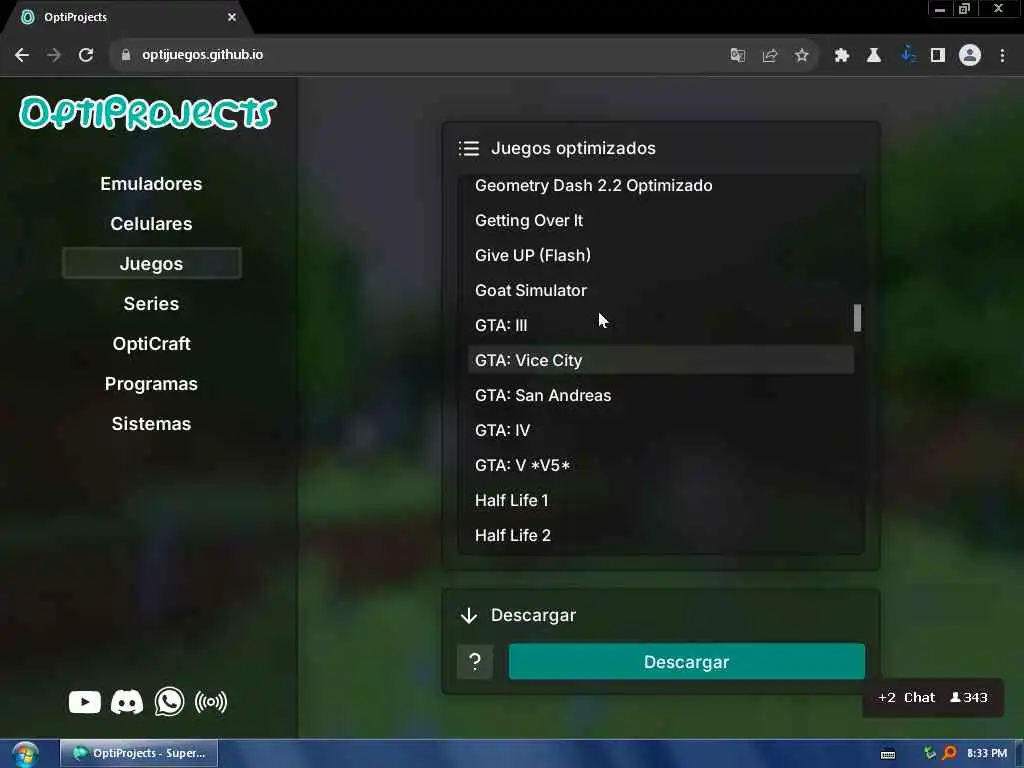Select Geometry Dash 2.2 Optimizado
The image size is (1024, 768).
pyautogui.click(x=661, y=185)
